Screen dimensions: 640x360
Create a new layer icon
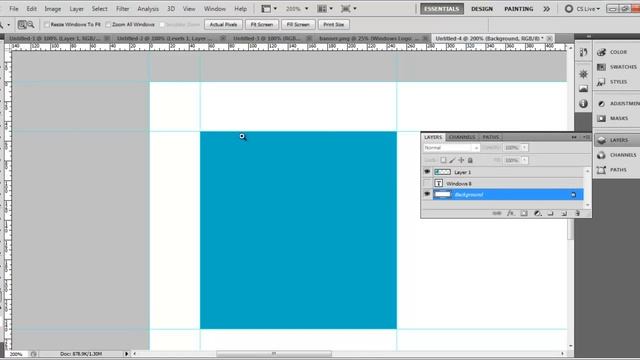click(564, 213)
